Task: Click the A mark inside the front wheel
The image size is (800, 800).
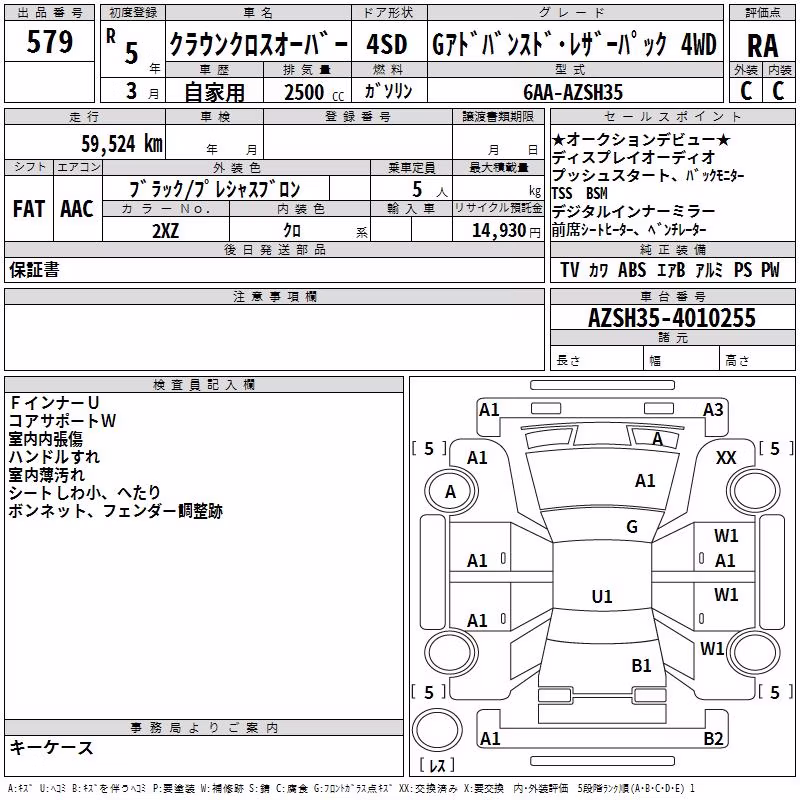Action: 450,492
